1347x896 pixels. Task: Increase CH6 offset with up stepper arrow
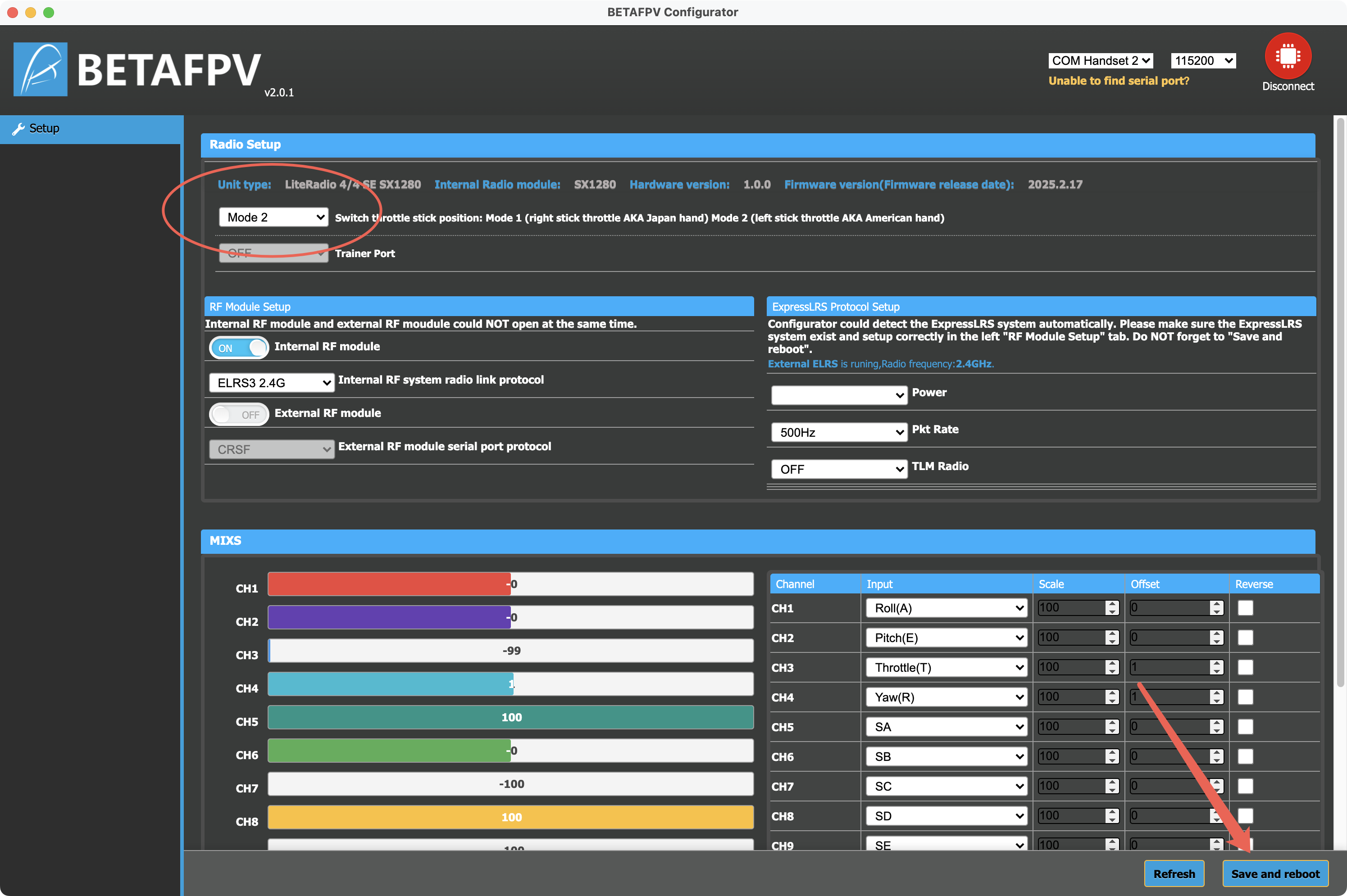(x=1216, y=752)
